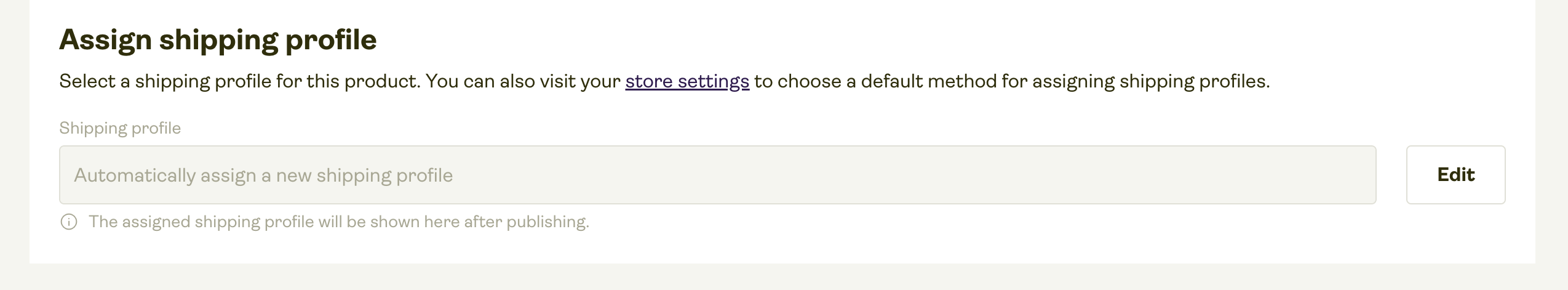The image size is (1568, 290).
Task: Click the description sentence starting with 'Select a shipping profile'
Action: 664,81
